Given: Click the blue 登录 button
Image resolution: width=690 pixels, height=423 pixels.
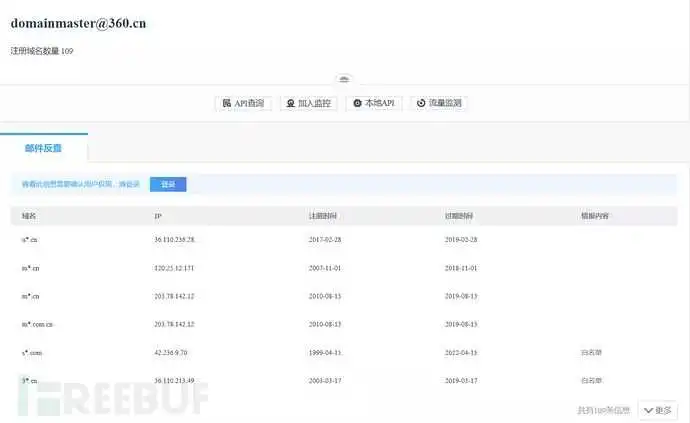Looking at the screenshot, I should (x=168, y=184).
